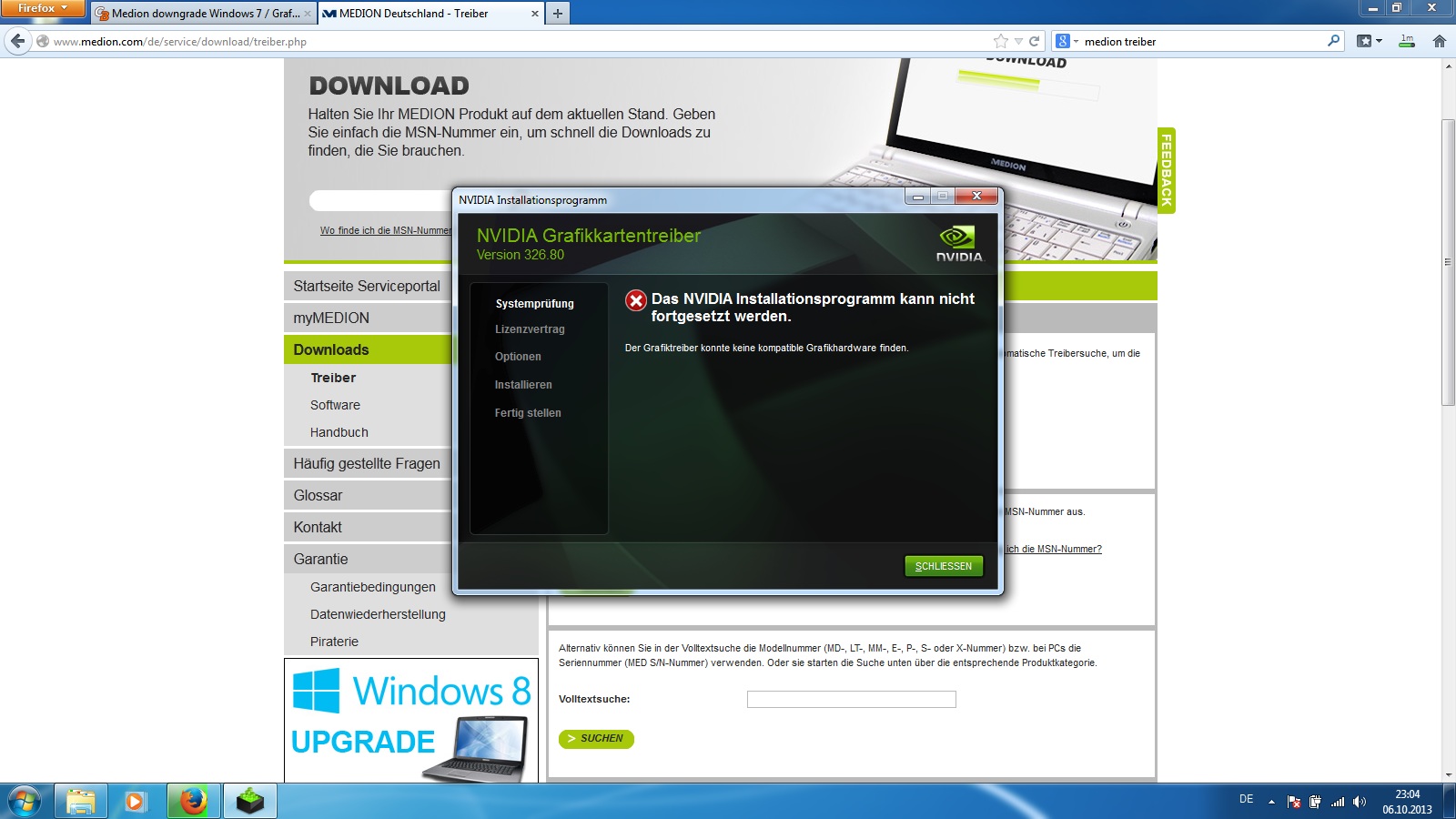
Task: Open Piraterie submenu entry
Action: 334,642
